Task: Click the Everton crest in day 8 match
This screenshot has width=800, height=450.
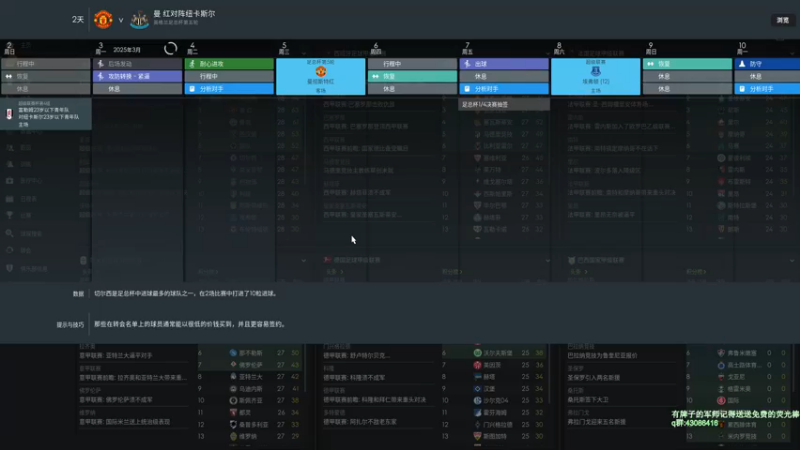Action: click(x=595, y=71)
